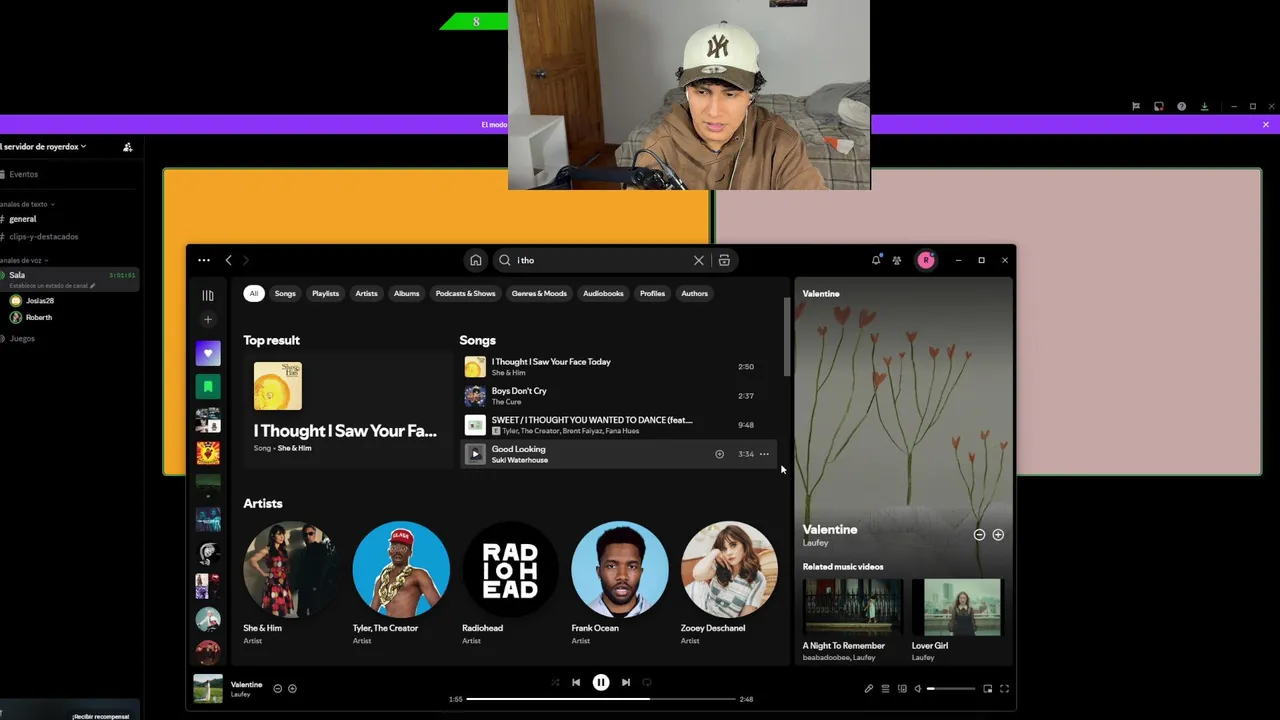Open She & Him artist card
This screenshot has height=720, width=1280.
coord(291,584)
